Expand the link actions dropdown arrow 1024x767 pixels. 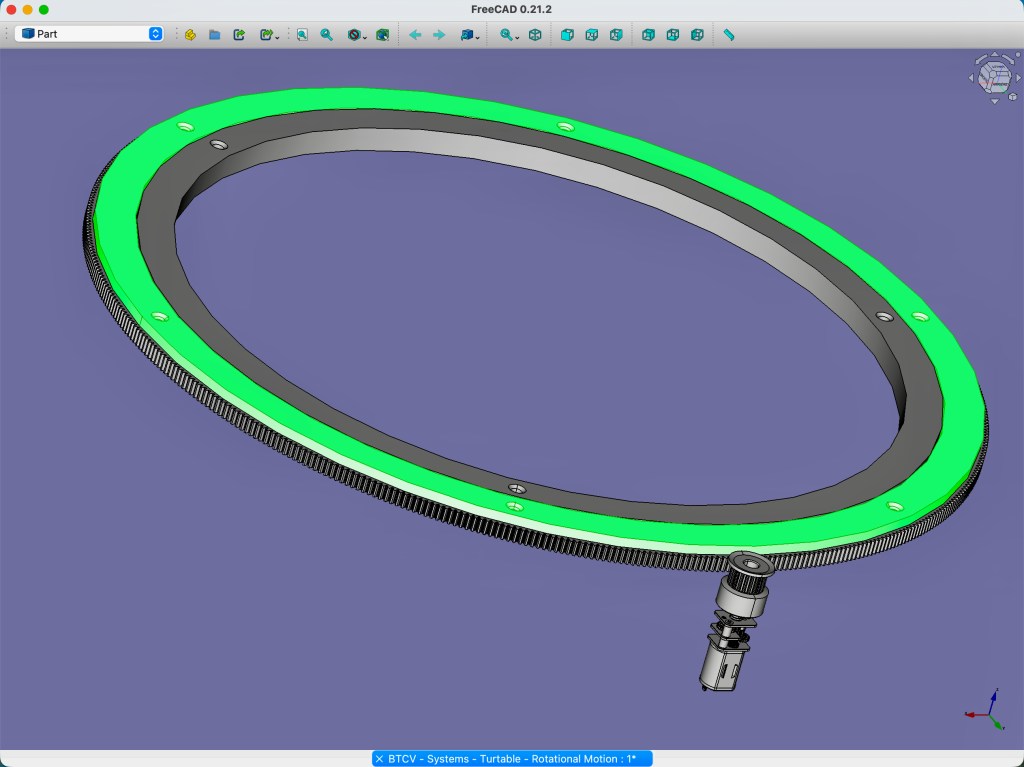tap(277, 36)
